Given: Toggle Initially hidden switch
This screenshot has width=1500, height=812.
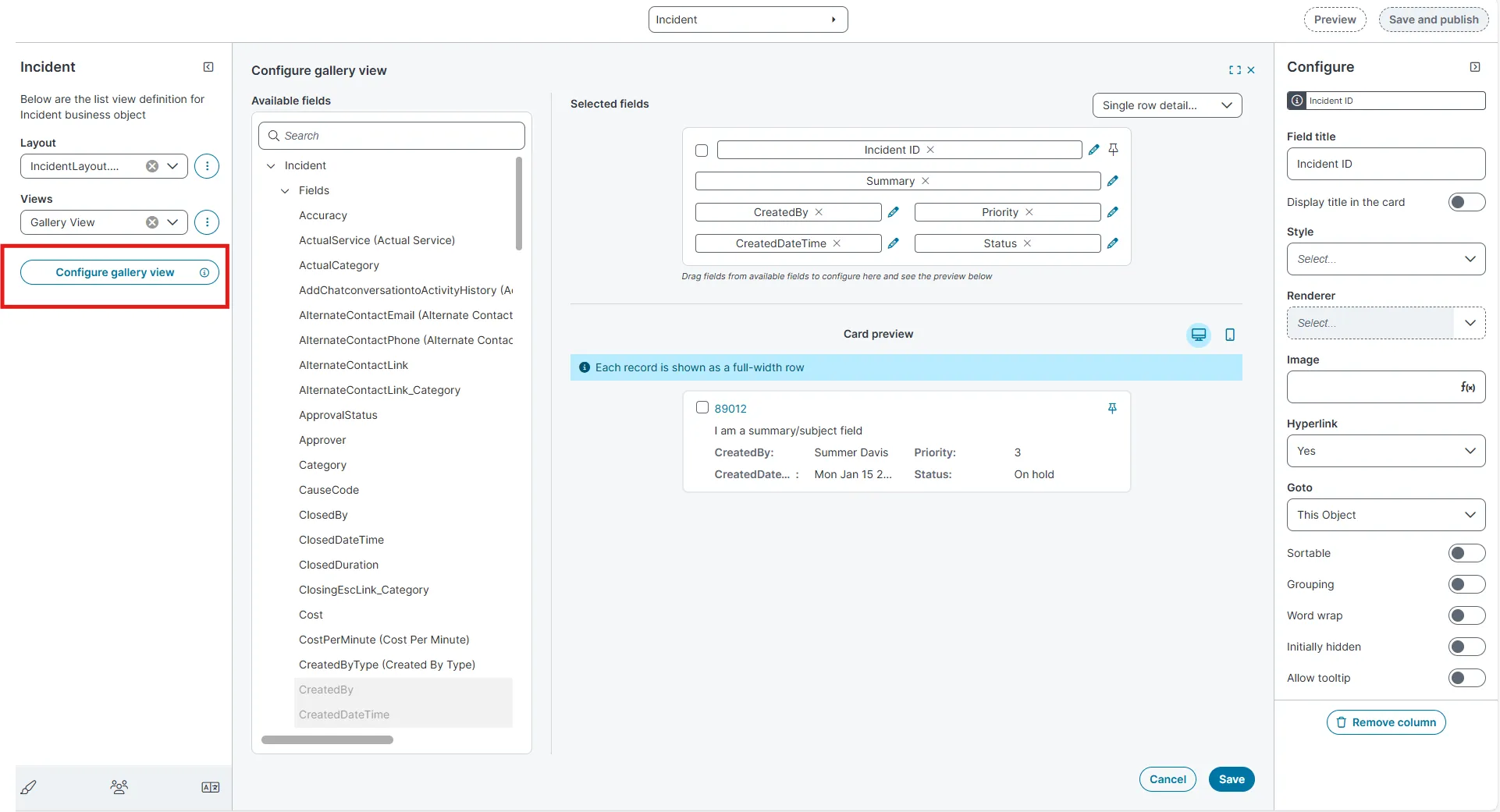Looking at the screenshot, I should click(x=1466, y=647).
